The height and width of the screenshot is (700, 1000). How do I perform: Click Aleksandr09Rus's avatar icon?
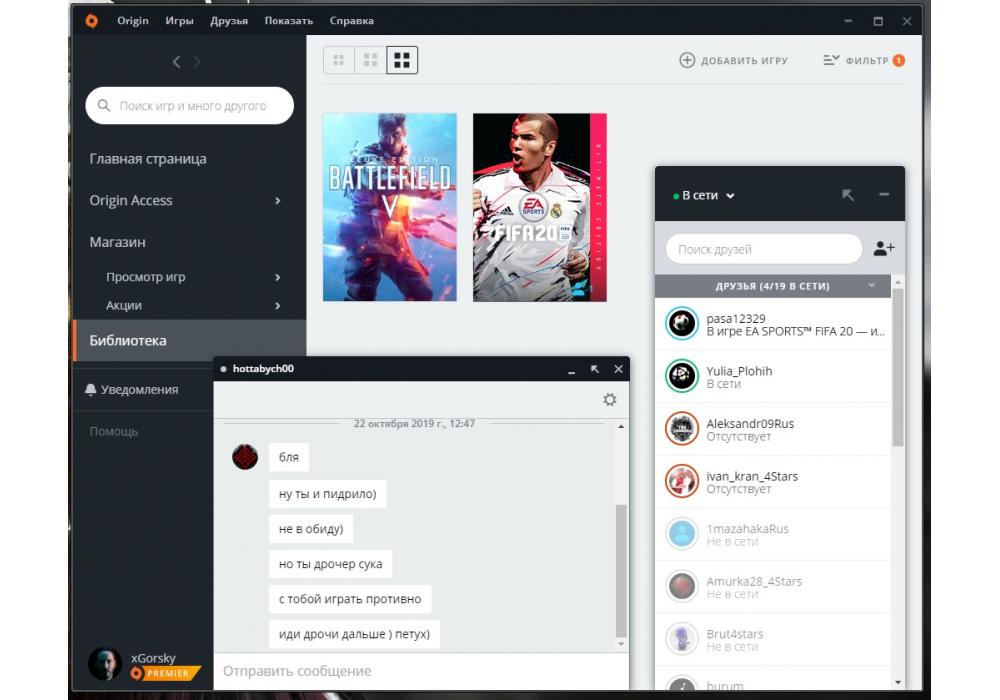[682, 428]
